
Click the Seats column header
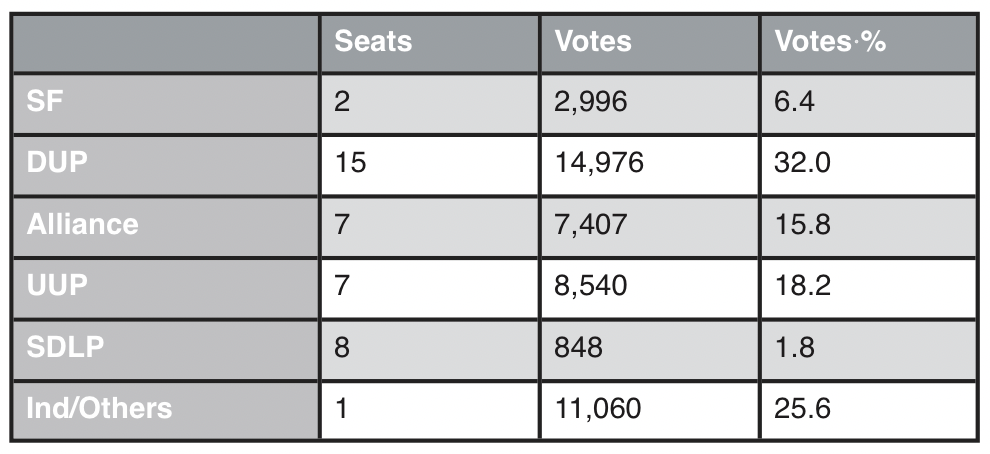coord(372,42)
